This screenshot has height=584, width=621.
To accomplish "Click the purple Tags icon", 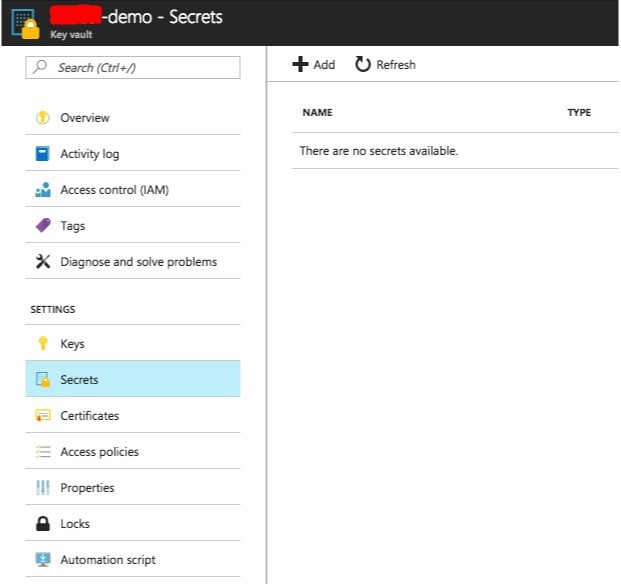I will (x=43, y=226).
